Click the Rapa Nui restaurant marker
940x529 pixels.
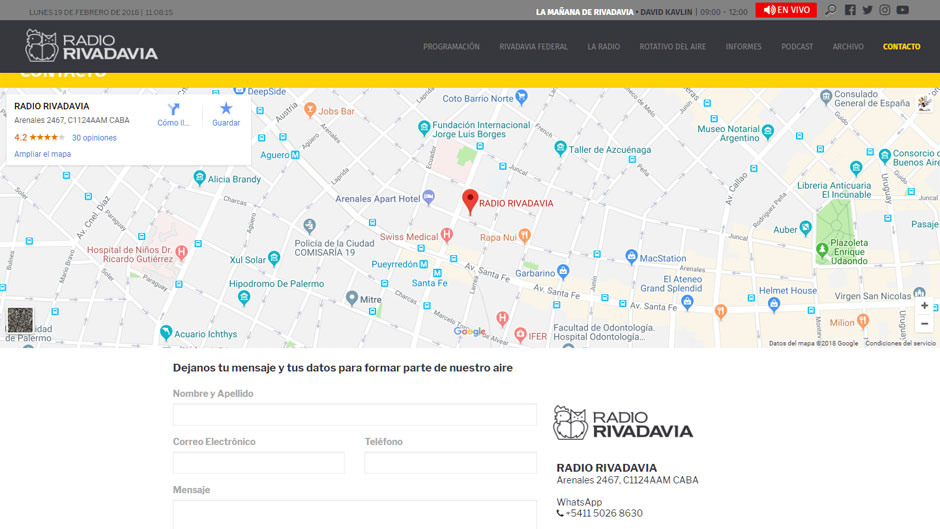tap(525, 235)
